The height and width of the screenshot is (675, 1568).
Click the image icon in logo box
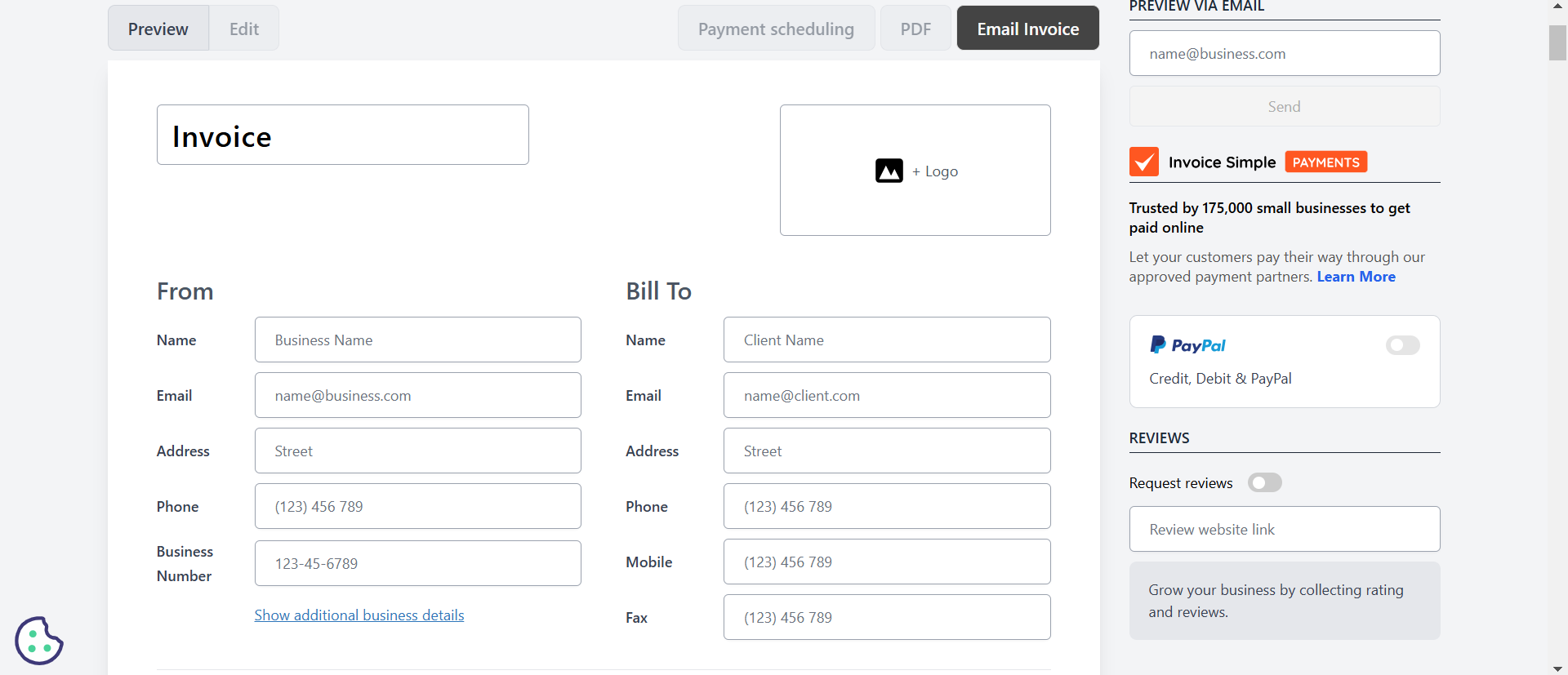coord(889,171)
